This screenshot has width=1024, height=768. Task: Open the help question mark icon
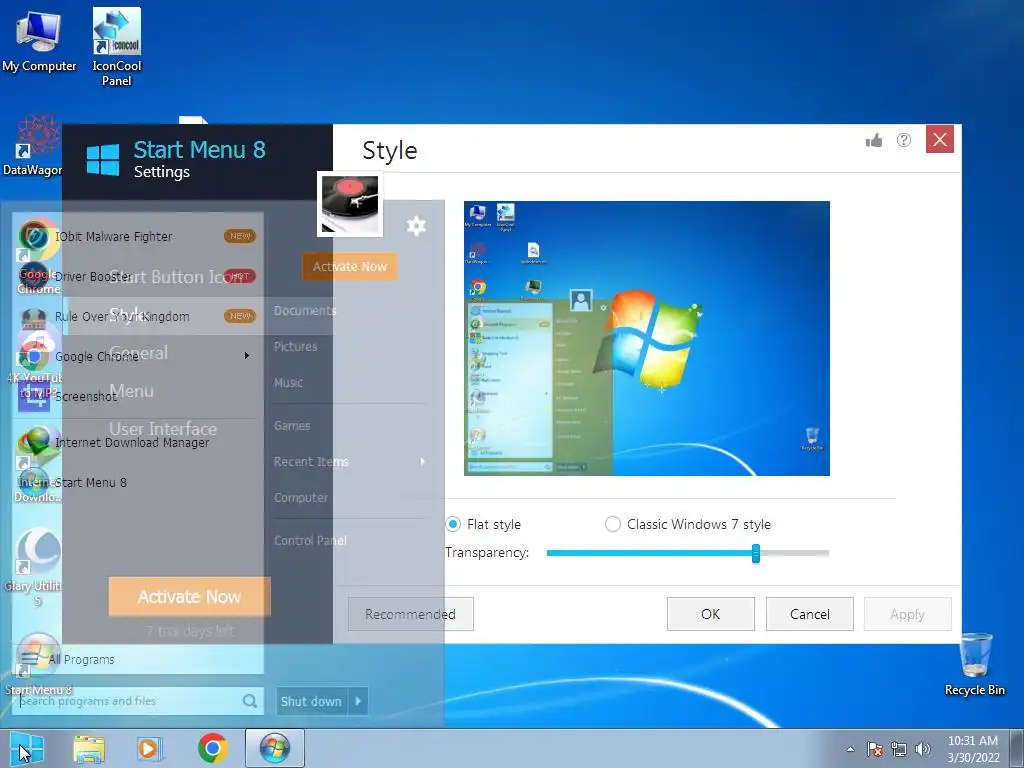[x=904, y=140]
